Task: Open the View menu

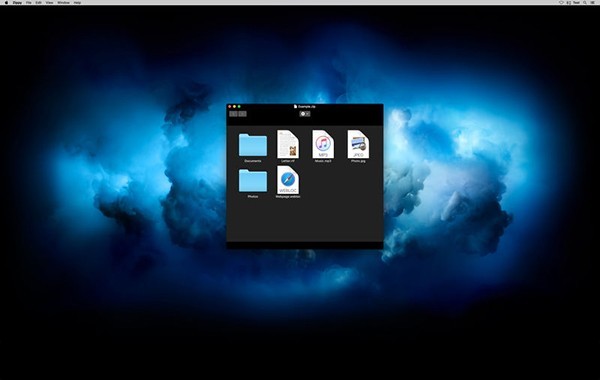Action: point(49,3)
